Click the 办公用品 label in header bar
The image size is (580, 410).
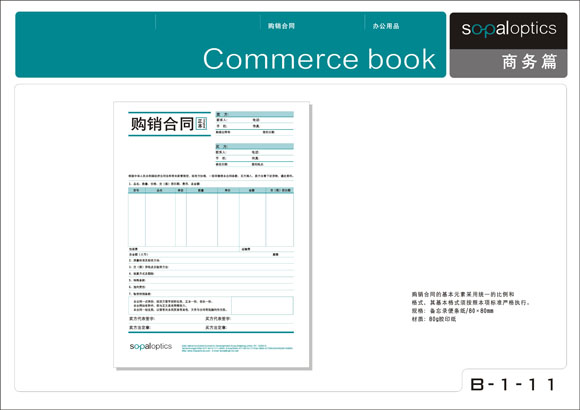click(386, 26)
